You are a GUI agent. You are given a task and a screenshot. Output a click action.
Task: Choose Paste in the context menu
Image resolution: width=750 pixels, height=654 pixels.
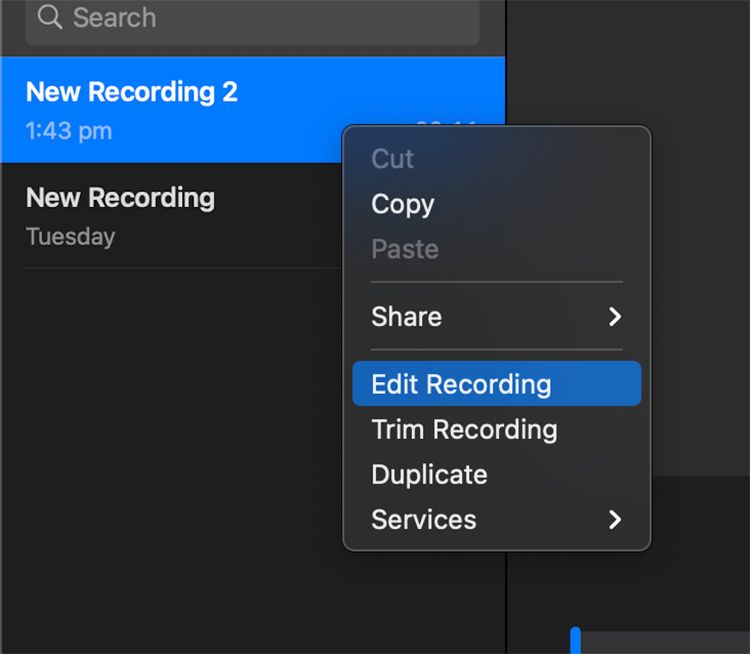[x=404, y=249]
